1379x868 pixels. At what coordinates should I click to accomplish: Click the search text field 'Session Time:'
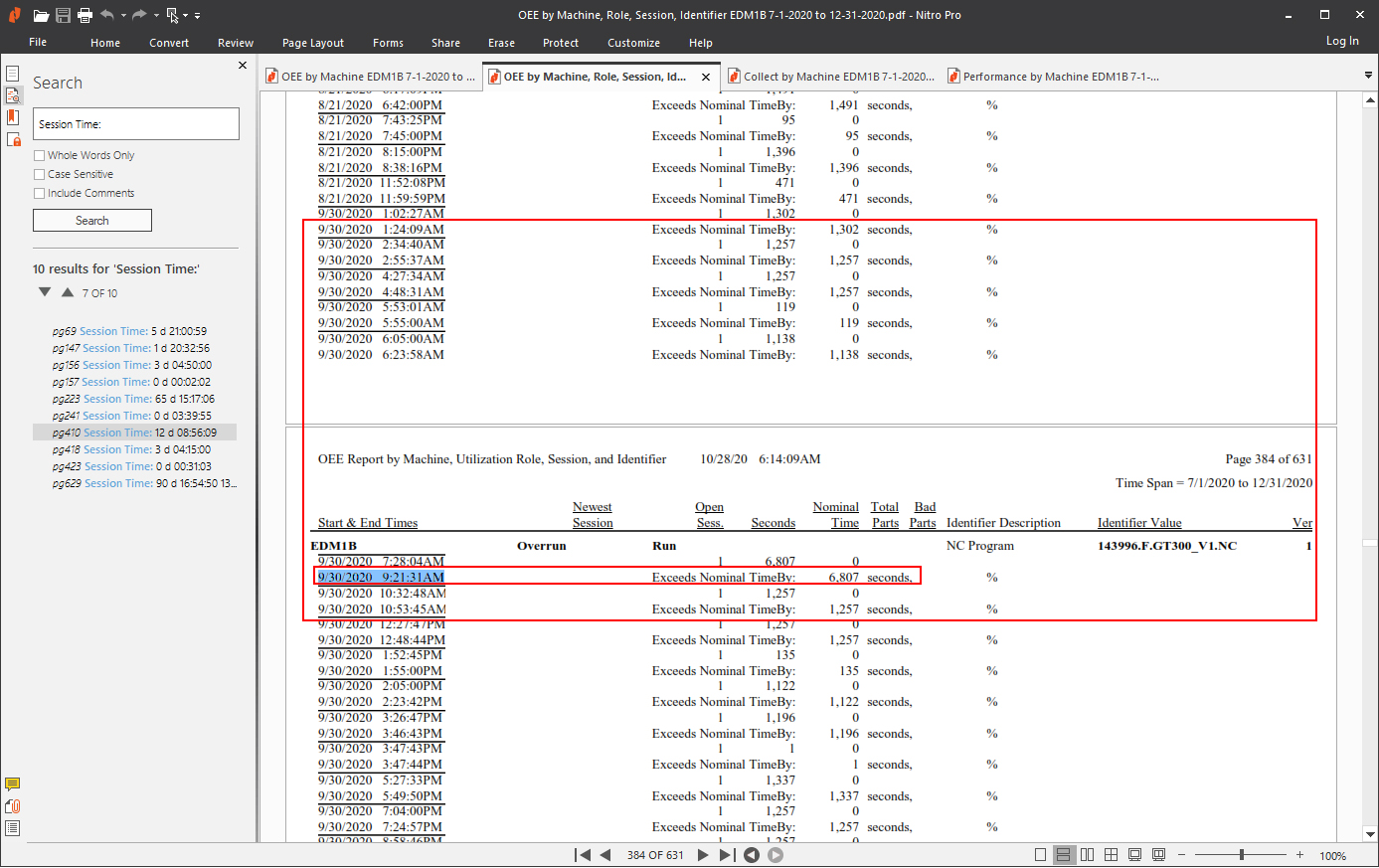click(x=136, y=124)
